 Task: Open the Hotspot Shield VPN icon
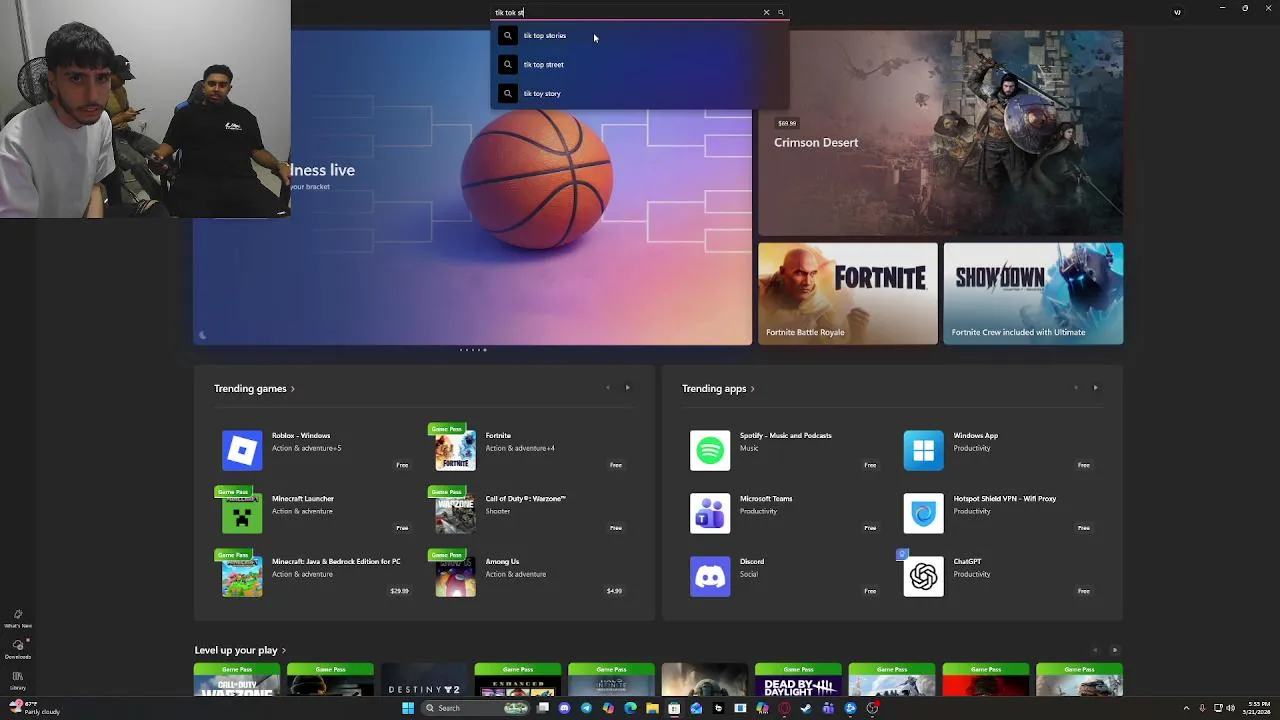(x=923, y=513)
